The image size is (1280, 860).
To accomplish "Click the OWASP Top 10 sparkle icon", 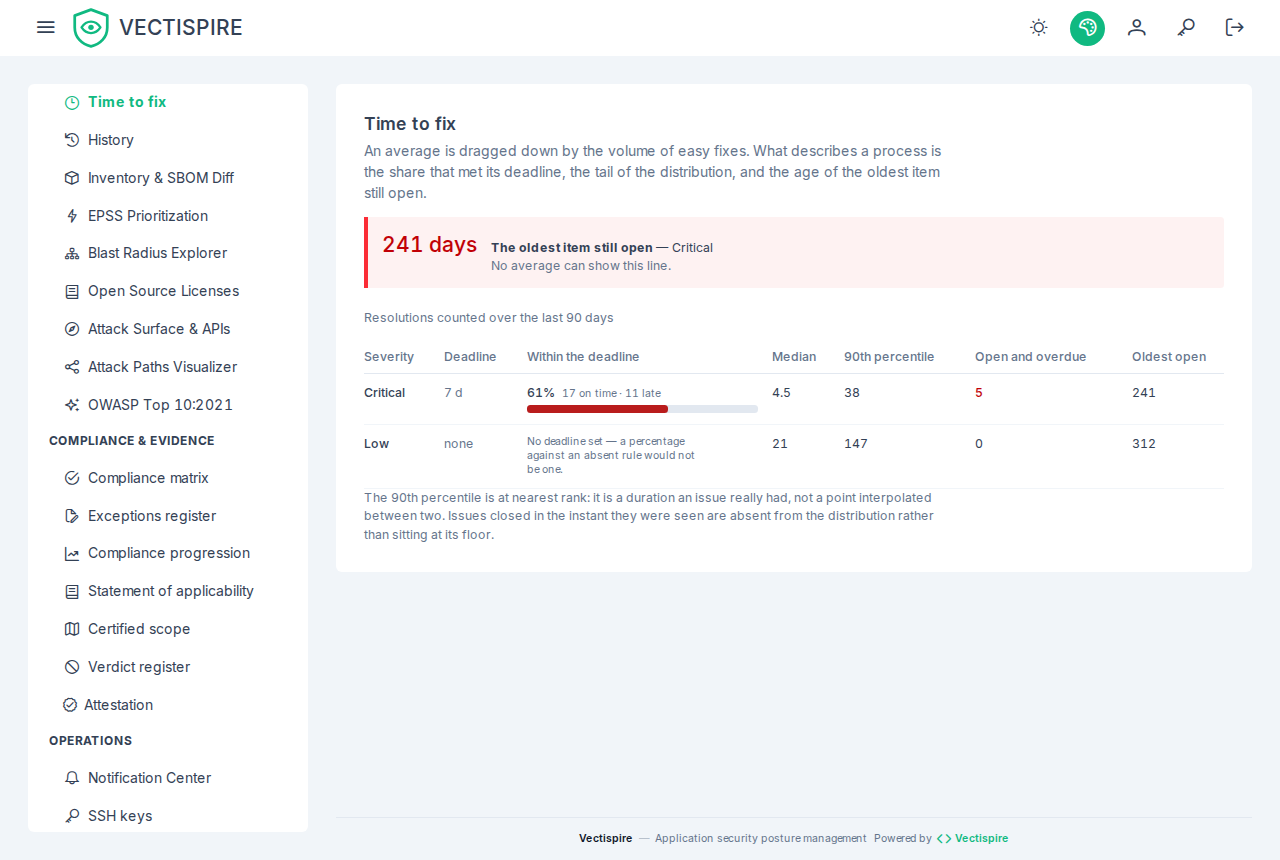I will click(72, 405).
